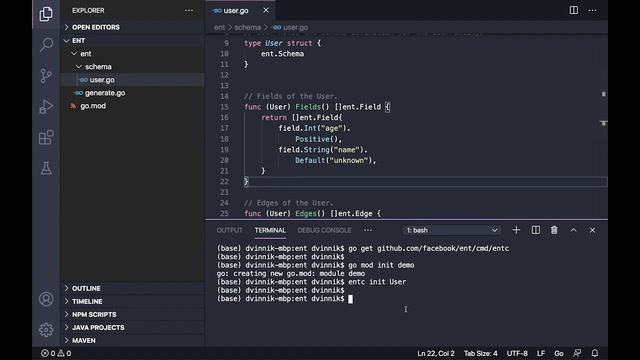The height and width of the screenshot is (360, 640).
Task: Open the bash terminal selector dropdown
Action: [x=452, y=230]
